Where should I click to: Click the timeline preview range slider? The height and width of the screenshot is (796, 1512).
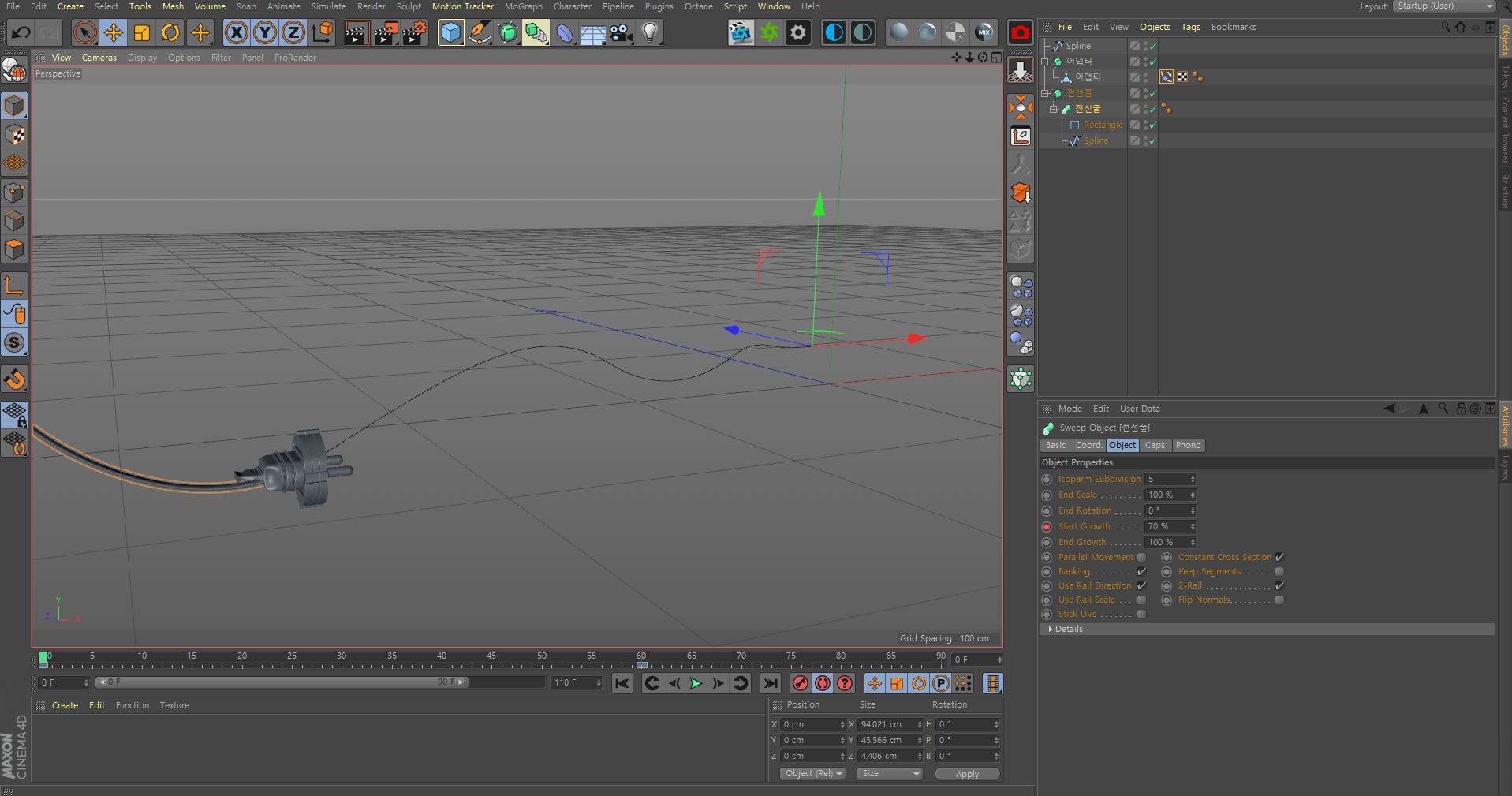(x=282, y=682)
